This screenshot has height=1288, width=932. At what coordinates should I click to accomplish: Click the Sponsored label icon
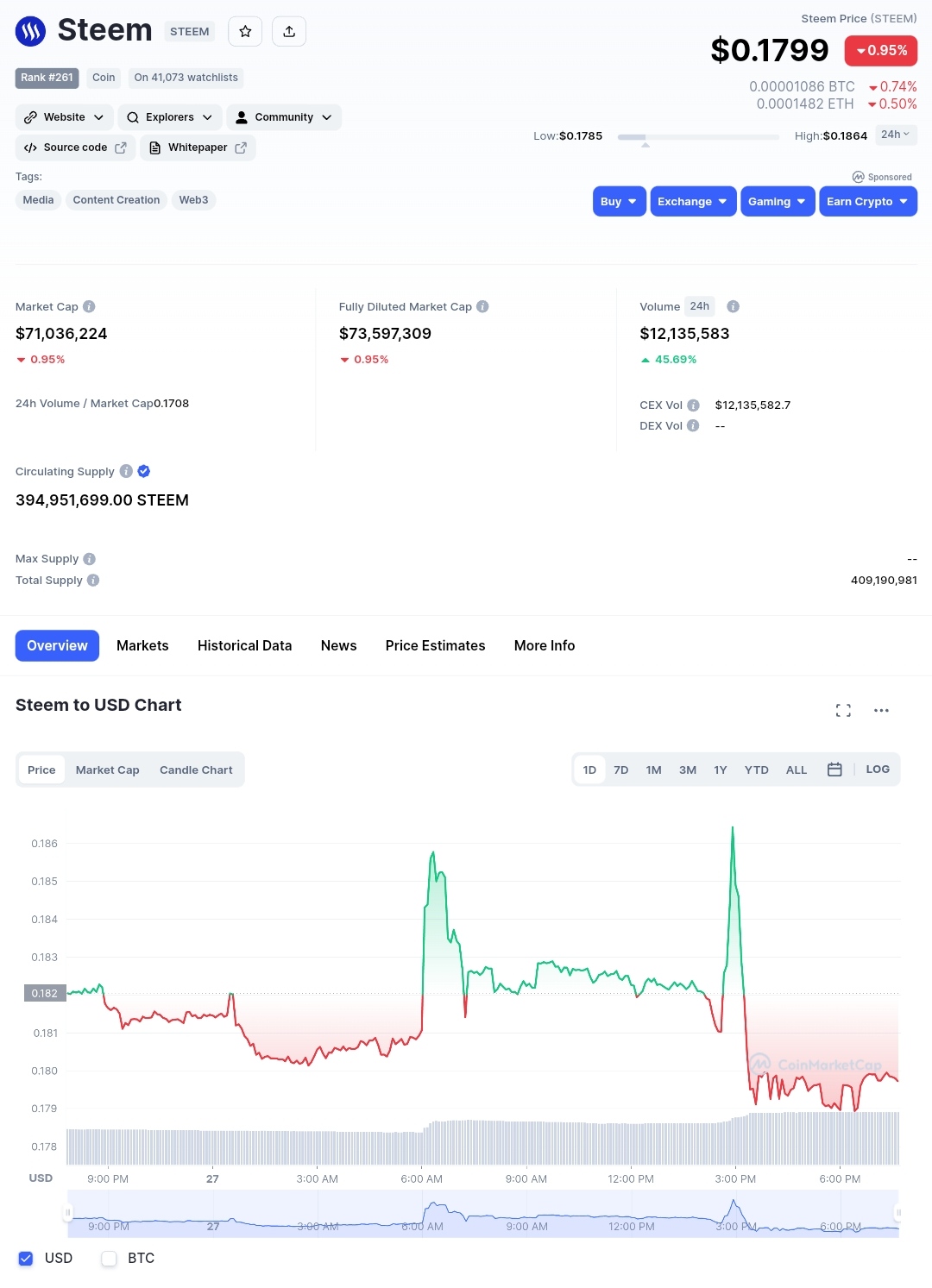click(x=859, y=177)
